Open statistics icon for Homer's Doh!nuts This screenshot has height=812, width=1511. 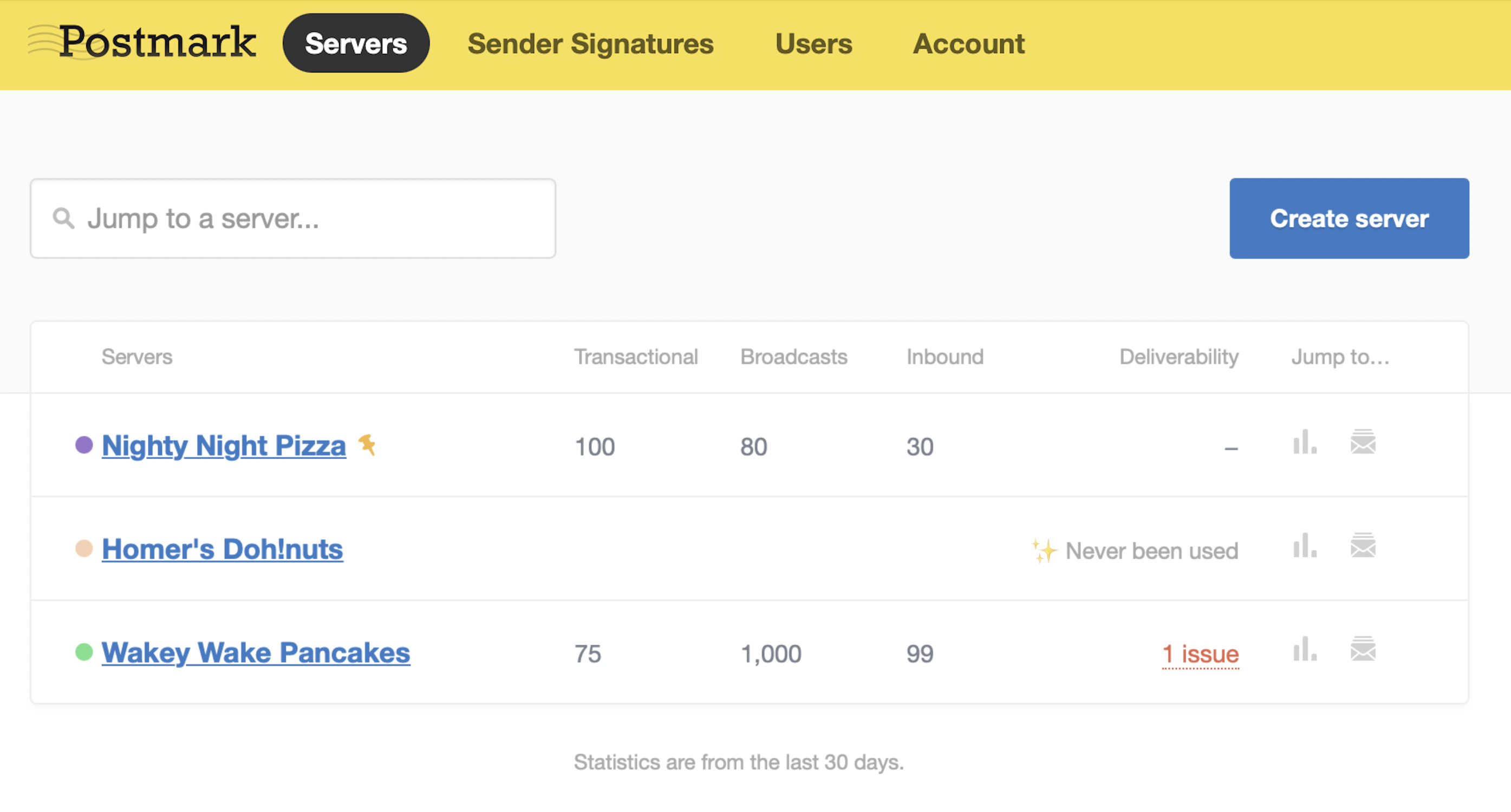coord(1305,546)
